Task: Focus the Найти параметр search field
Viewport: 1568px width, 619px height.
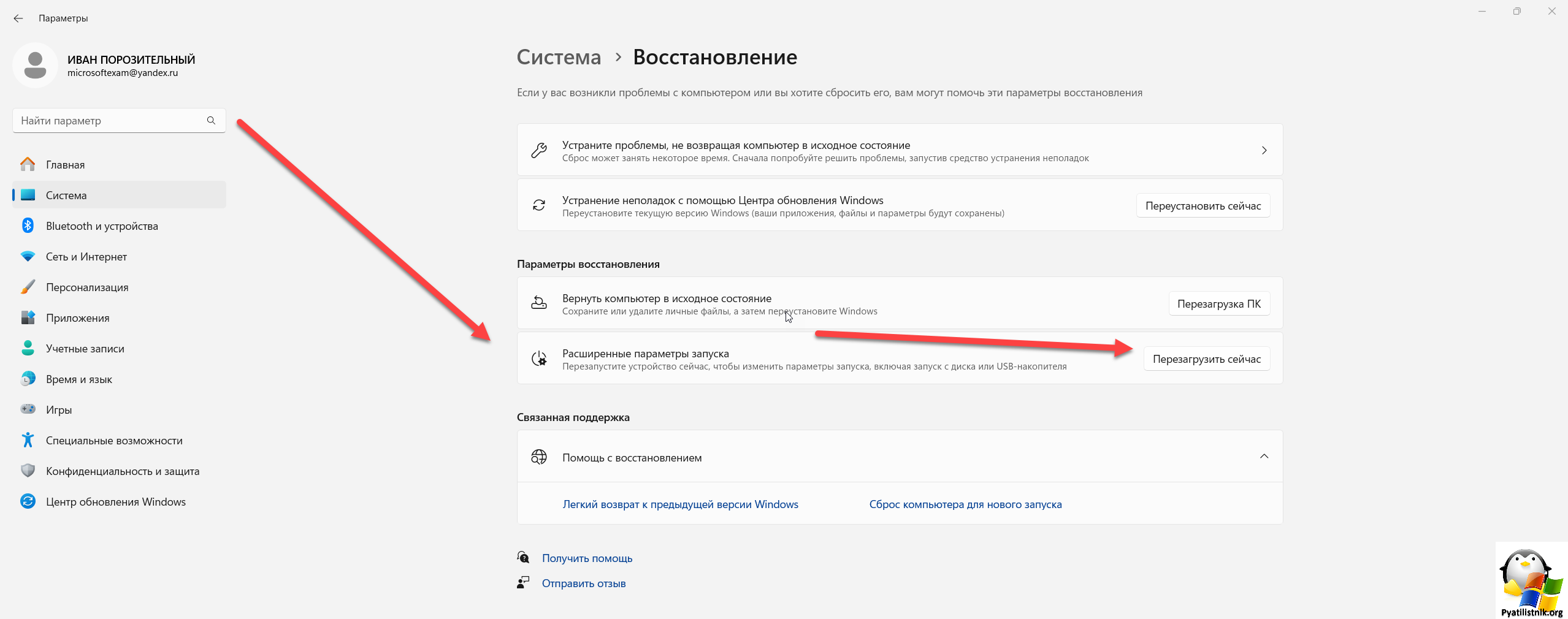Action: (119, 120)
